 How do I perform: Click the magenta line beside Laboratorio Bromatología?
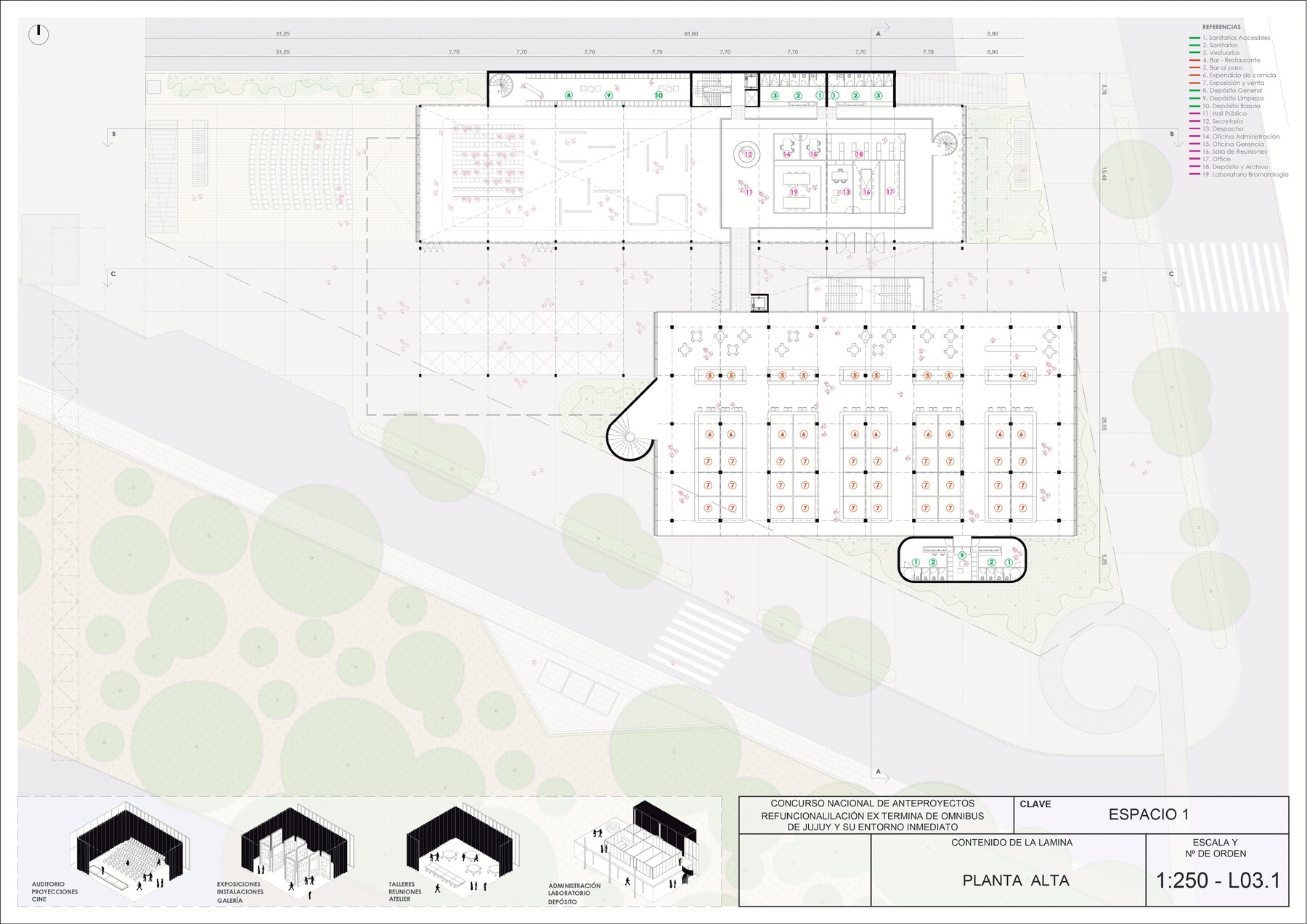(1194, 175)
